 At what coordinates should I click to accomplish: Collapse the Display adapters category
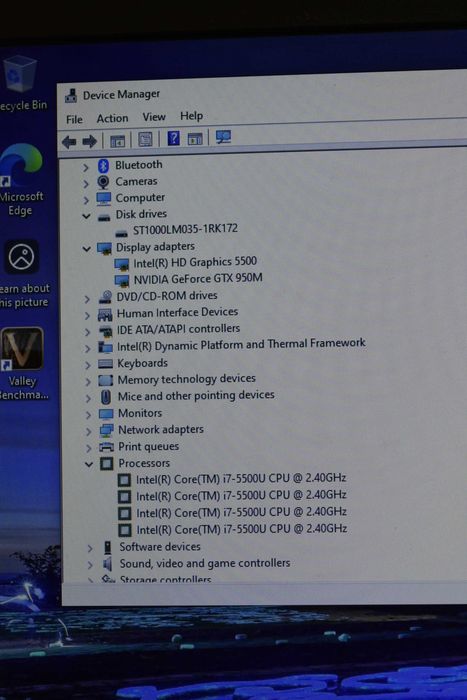pyautogui.click(x=87, y=249)
